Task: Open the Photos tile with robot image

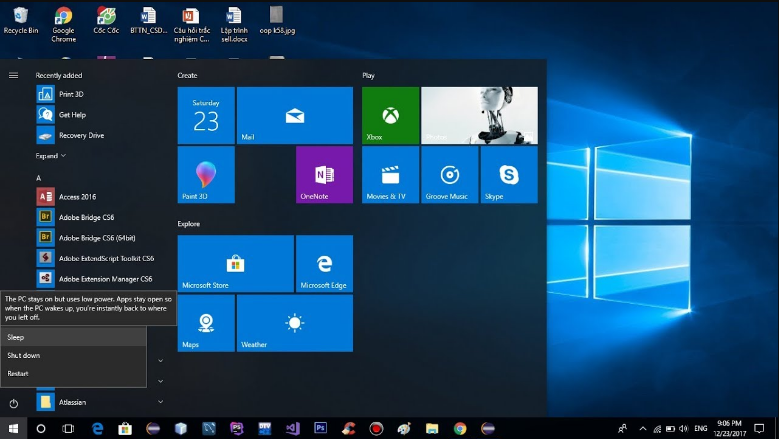Action: (x=479, y=116)
